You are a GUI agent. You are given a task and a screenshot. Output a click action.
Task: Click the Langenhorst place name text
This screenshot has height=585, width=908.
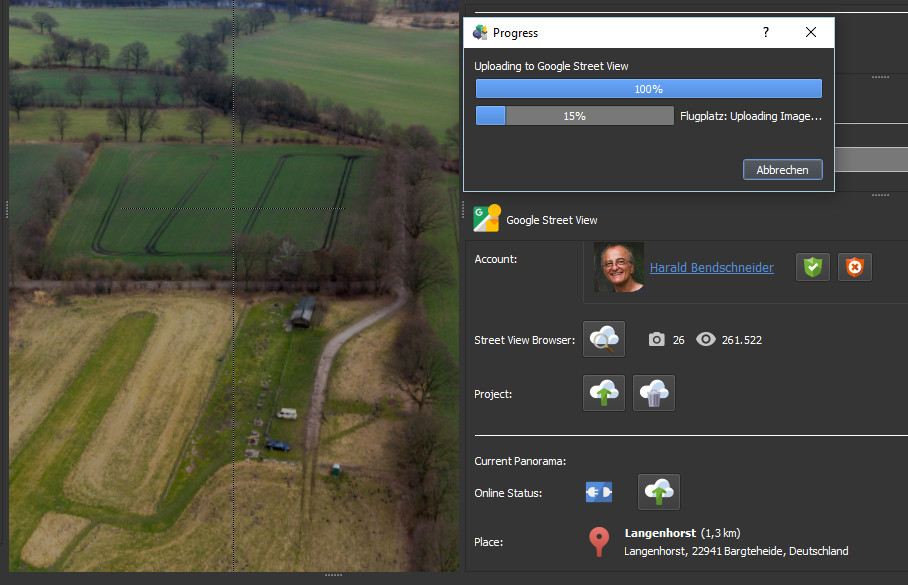point(659,533)
